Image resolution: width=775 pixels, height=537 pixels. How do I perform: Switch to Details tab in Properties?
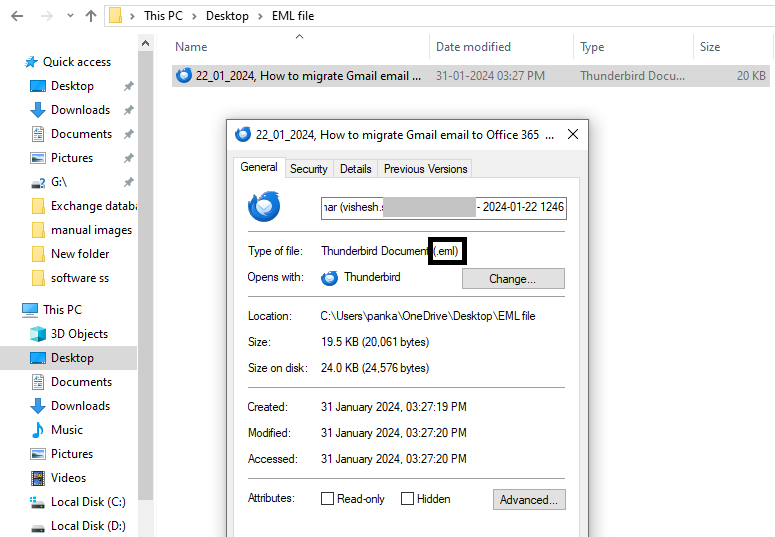[x=355, y=169]
